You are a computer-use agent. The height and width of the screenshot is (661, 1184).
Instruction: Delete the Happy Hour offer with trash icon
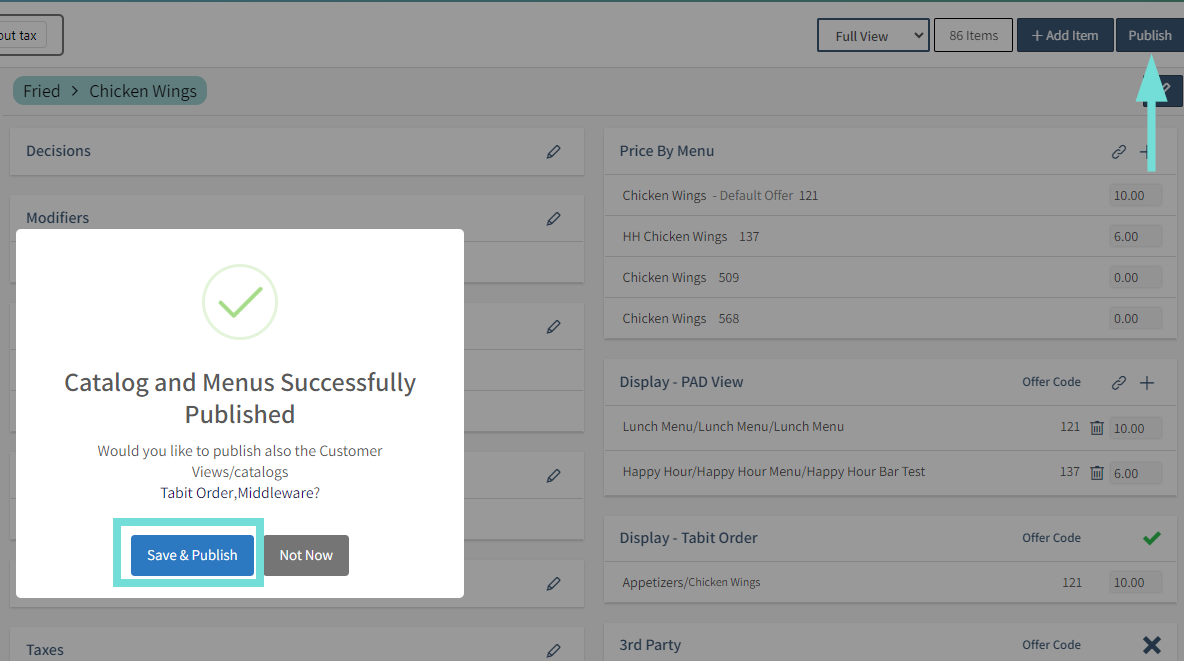coord(1097,473)
